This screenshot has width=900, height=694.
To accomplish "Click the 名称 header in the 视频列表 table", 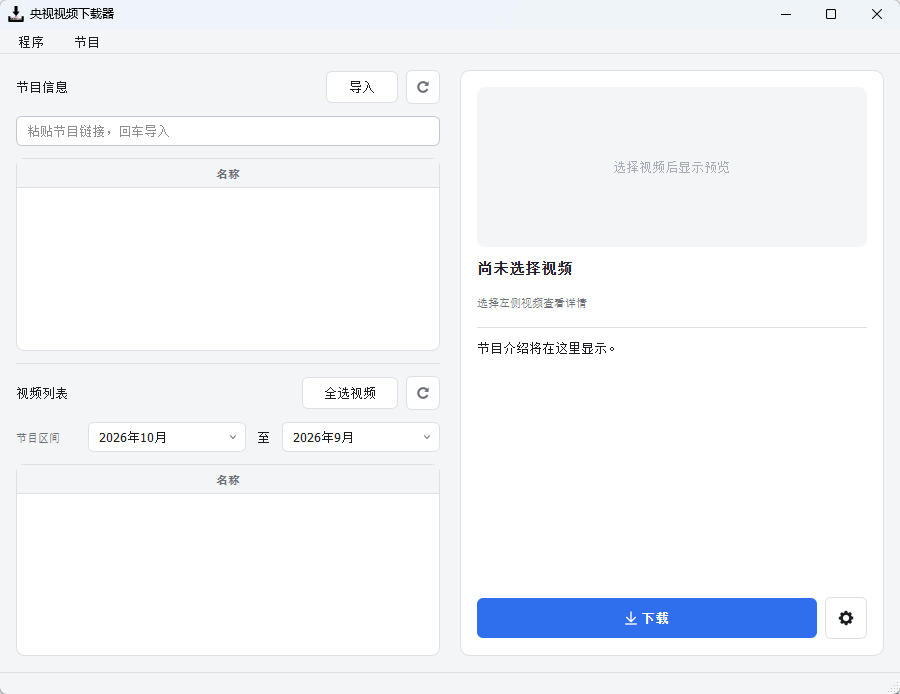I will [228, 480].
